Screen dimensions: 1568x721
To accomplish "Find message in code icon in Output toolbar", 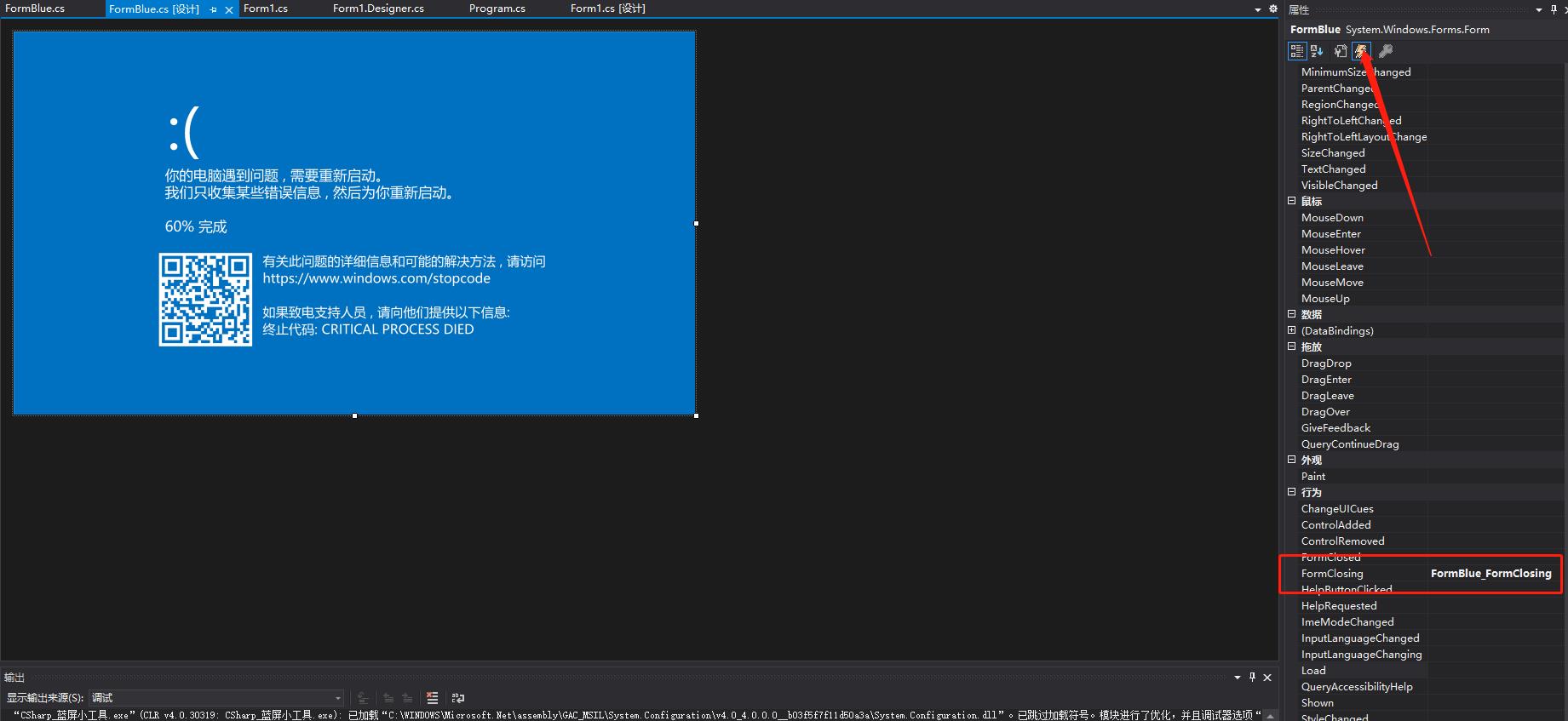I will tap(363, 698).
